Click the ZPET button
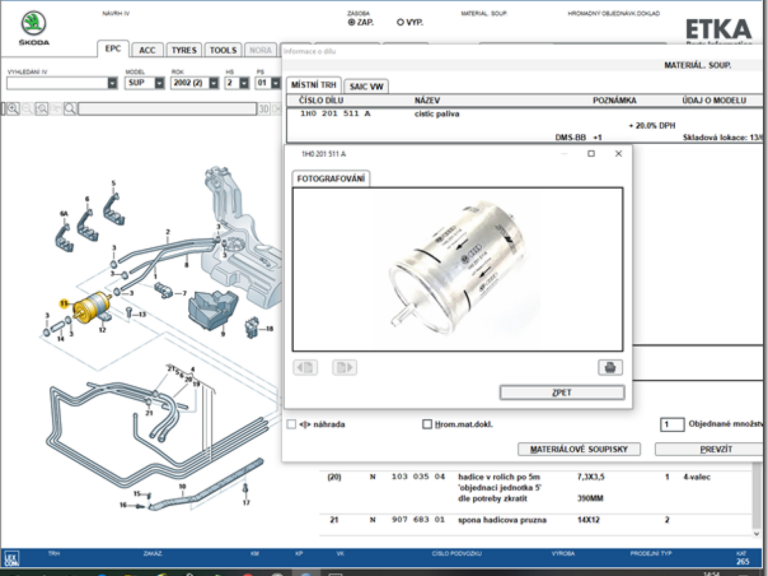768x576 pixels. [x=562, y=393]
